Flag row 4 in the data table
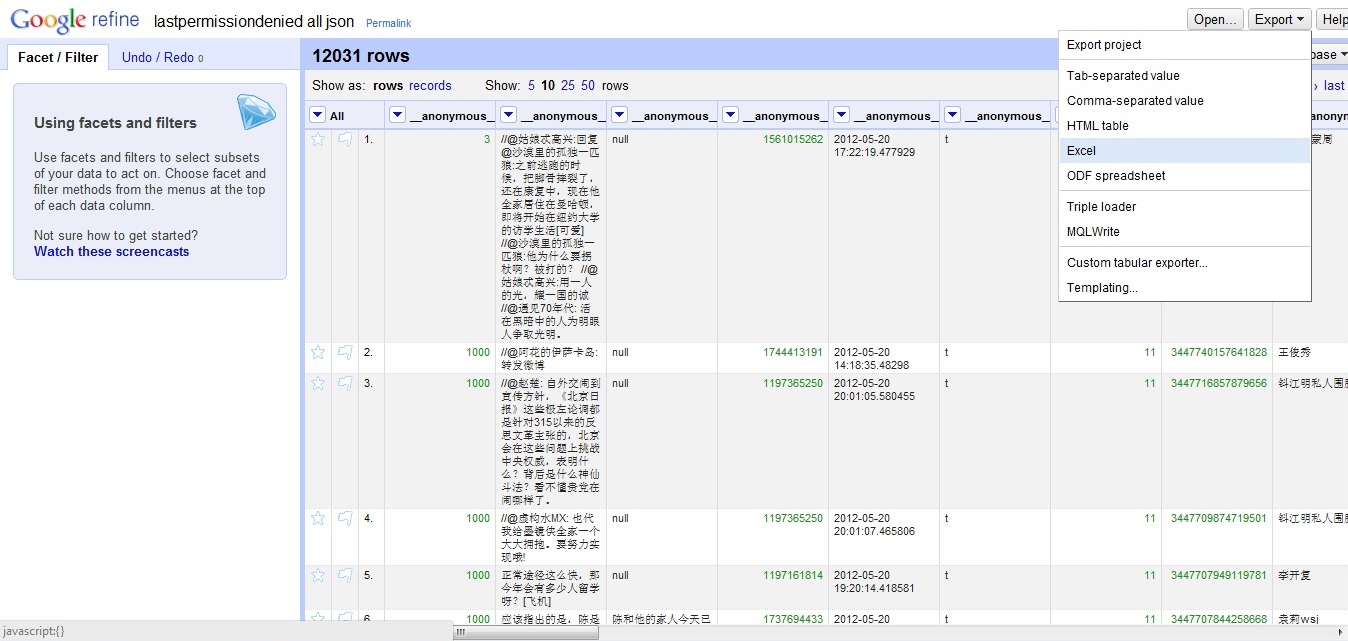This screenshot has width=1348, height=641. [345, 518]
